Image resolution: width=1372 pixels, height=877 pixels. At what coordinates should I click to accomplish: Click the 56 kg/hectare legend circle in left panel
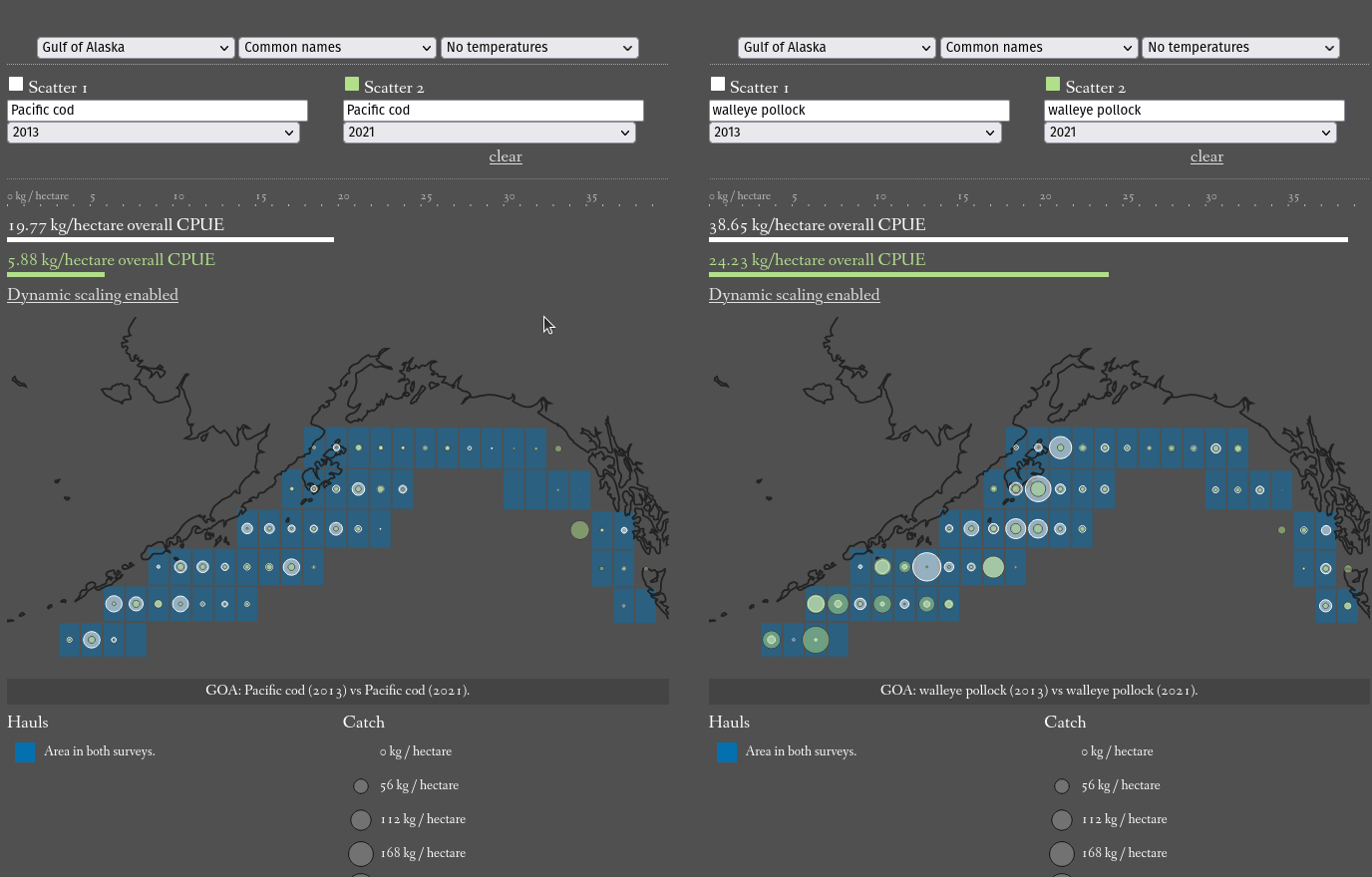361,786
